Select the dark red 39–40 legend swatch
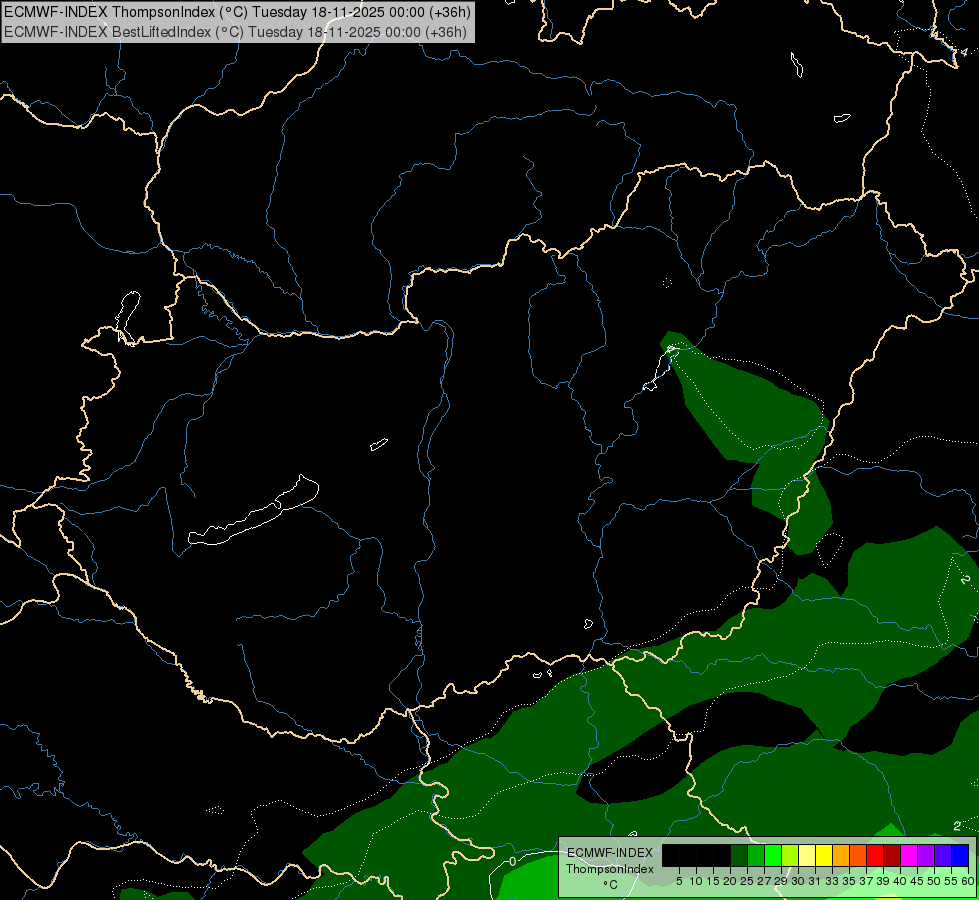The height and width of the screenshot is (900, 979). (x=892, y=855)
